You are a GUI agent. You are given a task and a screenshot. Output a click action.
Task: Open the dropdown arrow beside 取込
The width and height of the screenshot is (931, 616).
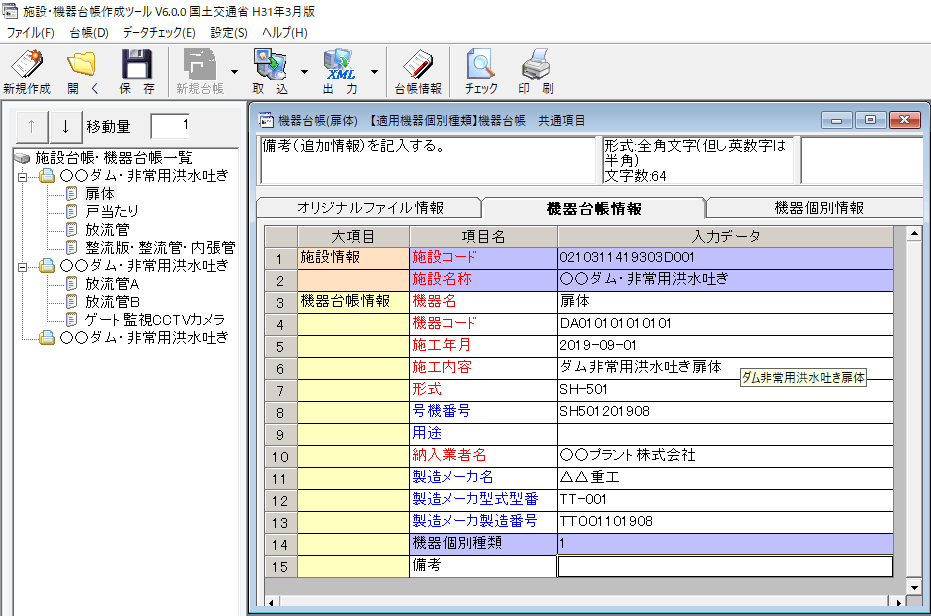303,72
